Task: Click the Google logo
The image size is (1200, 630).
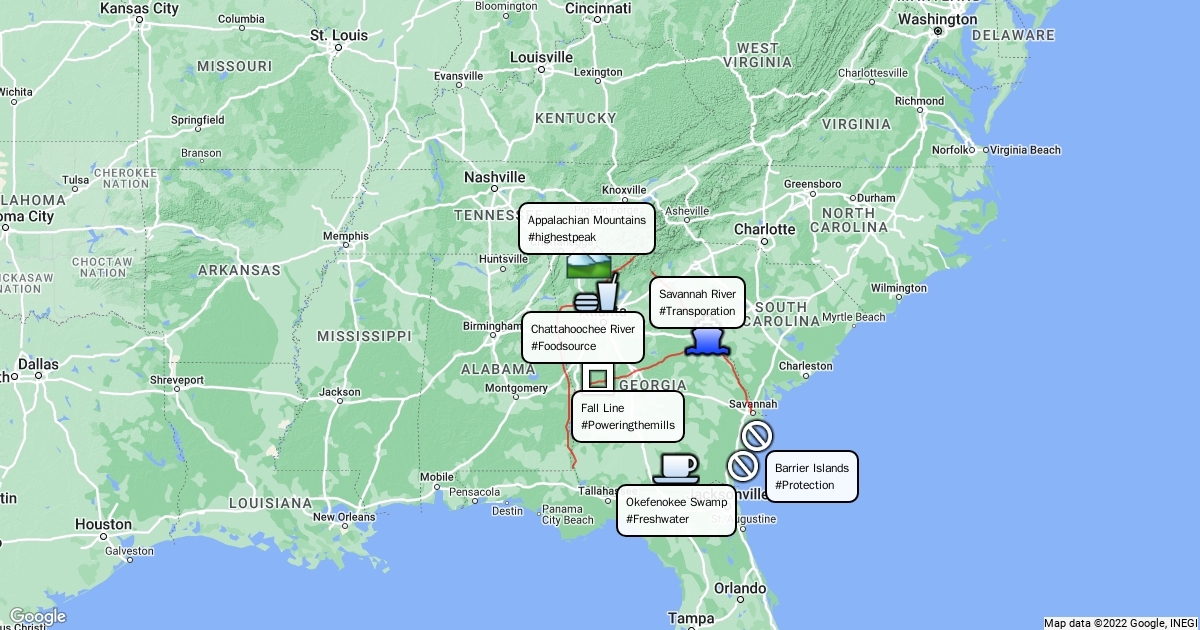Action: pyautogui.click(x=37, y=616)
